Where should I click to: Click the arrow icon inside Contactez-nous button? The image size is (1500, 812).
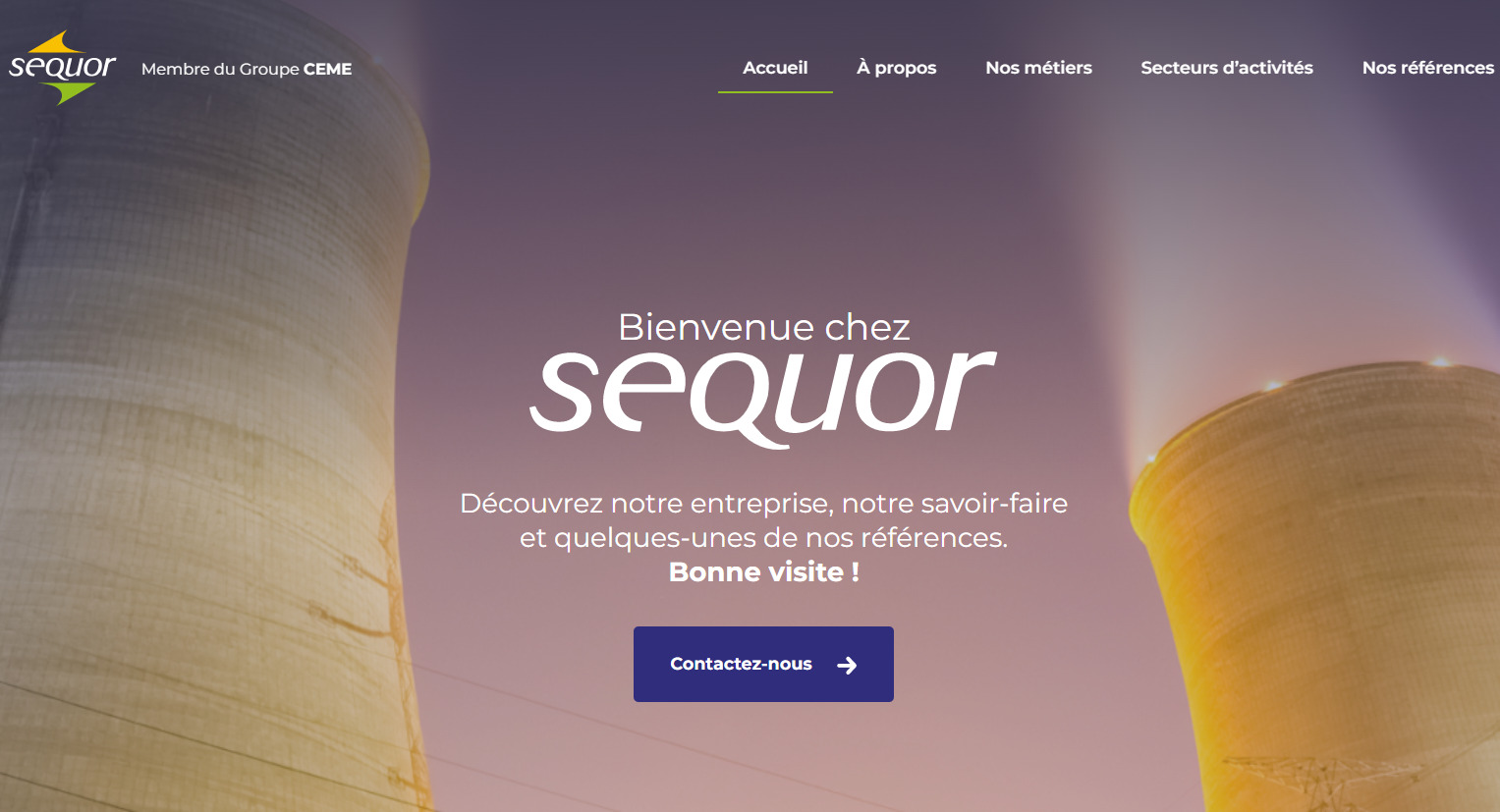(x=847, y=666)
